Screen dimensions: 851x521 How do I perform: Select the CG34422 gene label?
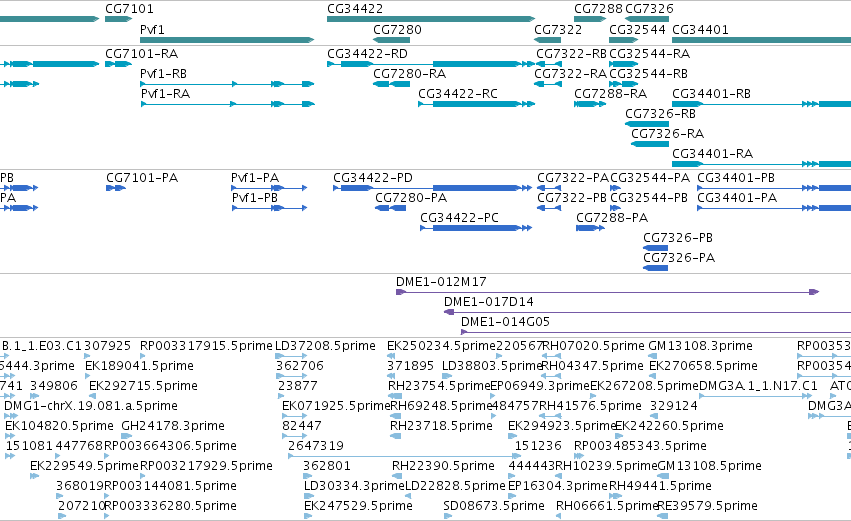click(355, 9)
